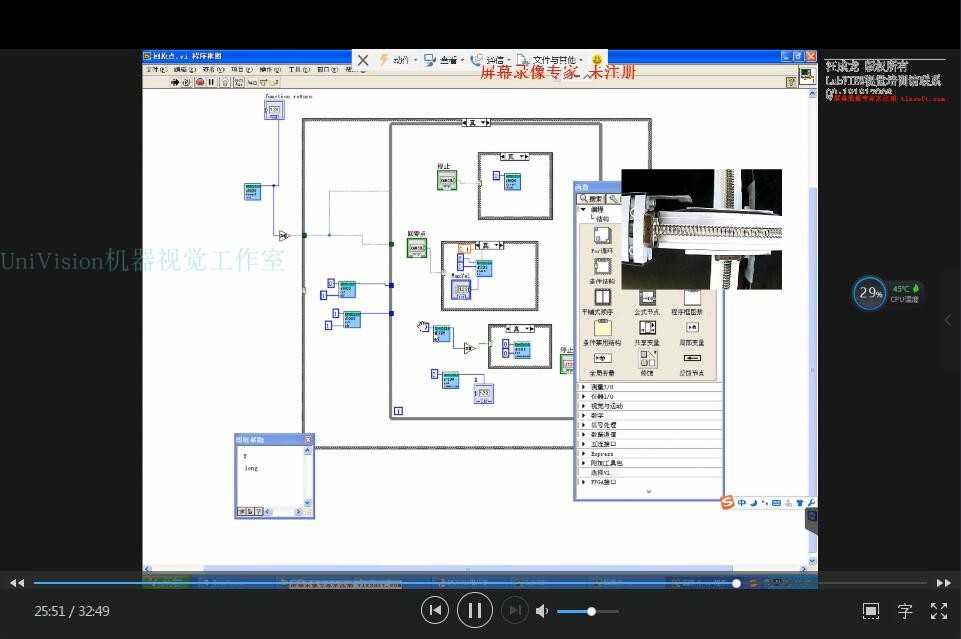Expand the 视觉与运动 palette category
The width and height of the screenshot is (961, 639).
coord(583,406)
